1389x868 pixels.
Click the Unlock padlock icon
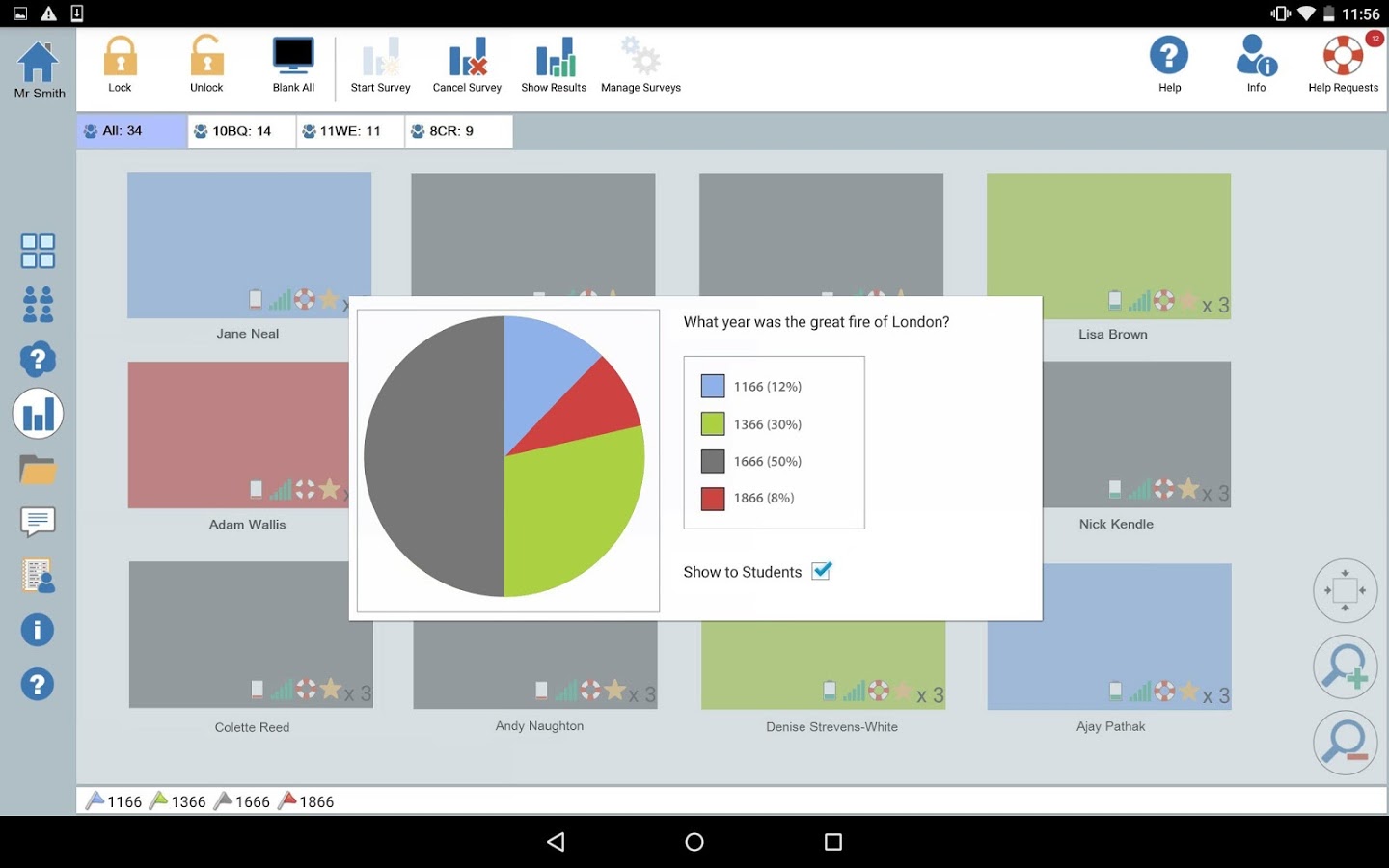[x=206, y=56]
